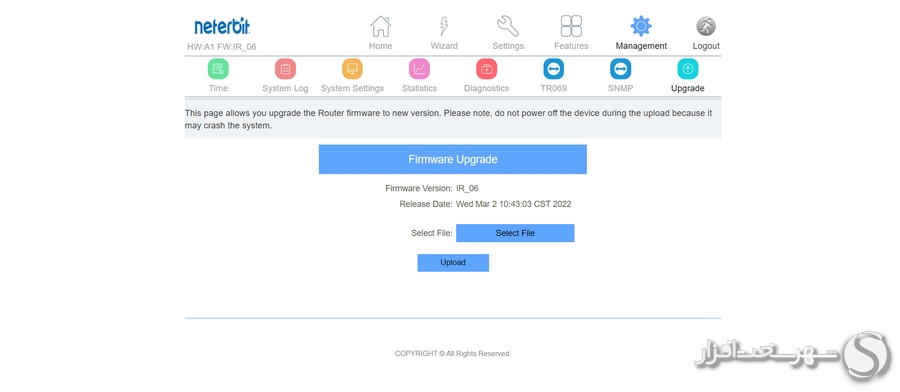
Task: Open the green Time icon
Action: (218, 69)
